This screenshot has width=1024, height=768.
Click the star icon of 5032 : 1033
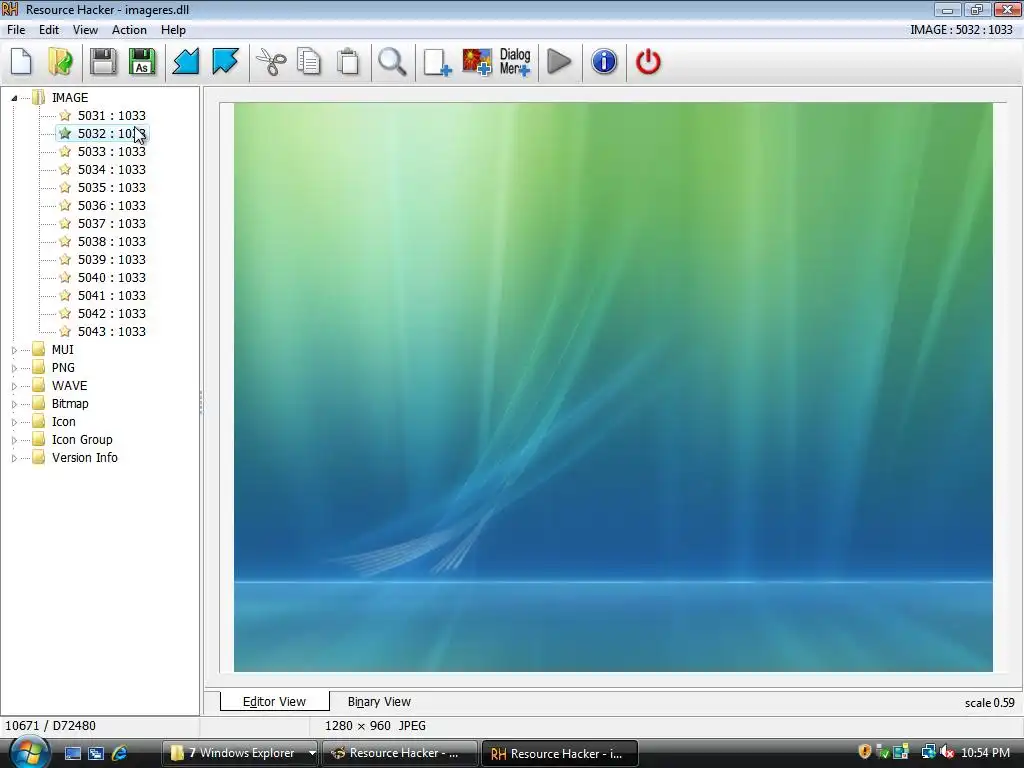65,133
